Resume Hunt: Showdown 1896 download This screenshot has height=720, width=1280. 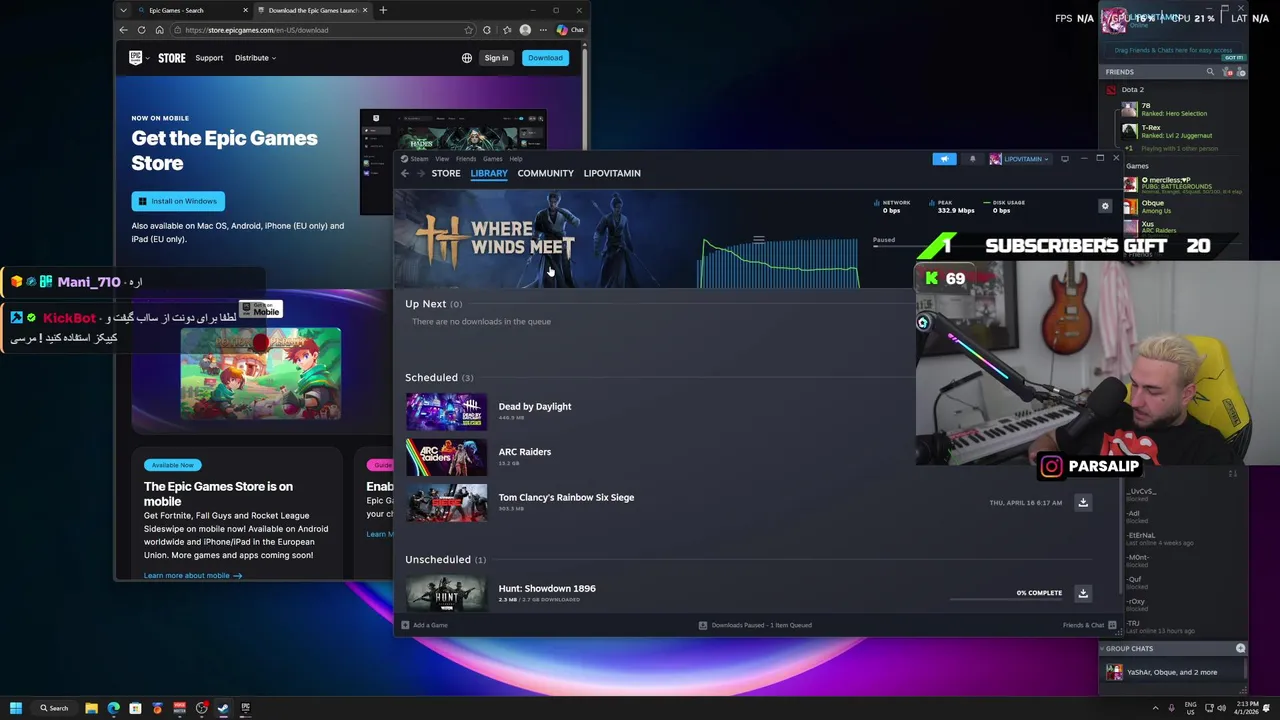click(x=1083, y=593)
